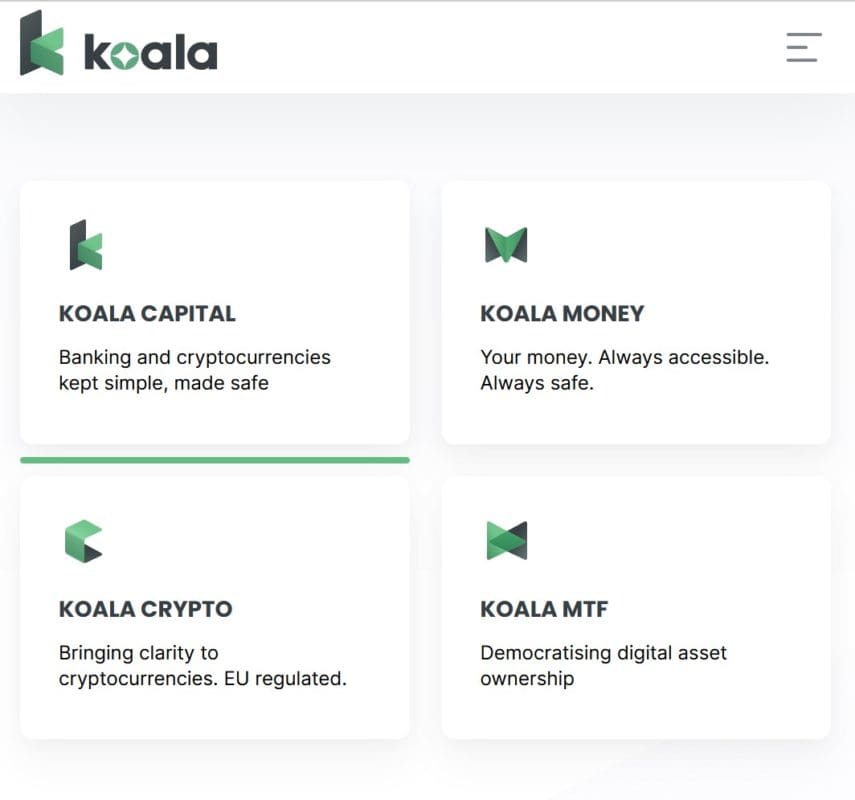The image size is (855, 800).
Task: Click the green underline bar below Koala Capital
Action: coord(215,460)
